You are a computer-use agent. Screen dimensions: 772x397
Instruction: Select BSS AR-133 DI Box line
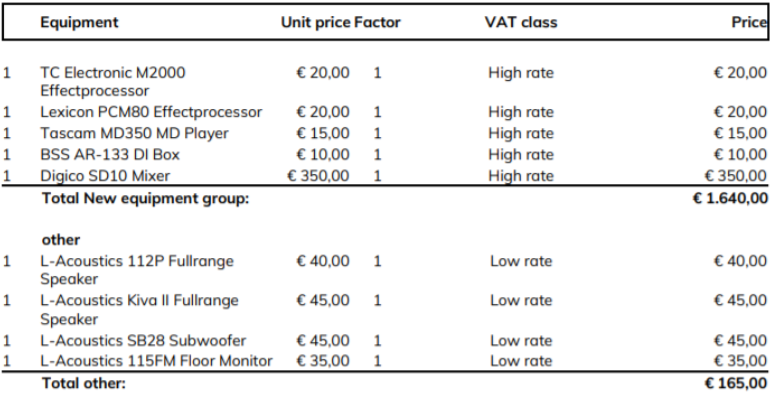[x=110, y=154]
